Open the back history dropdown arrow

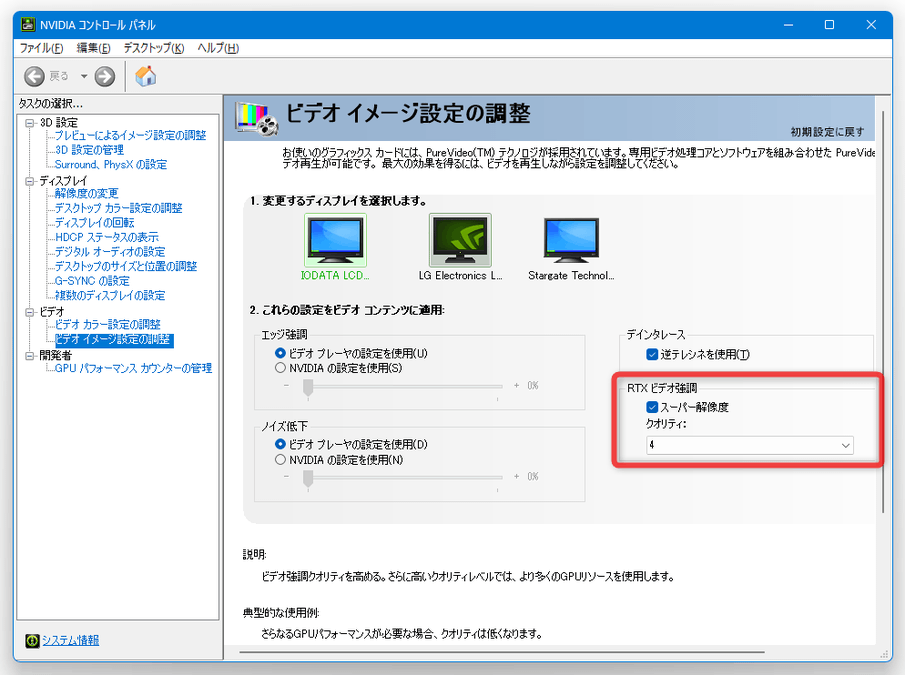84,76
